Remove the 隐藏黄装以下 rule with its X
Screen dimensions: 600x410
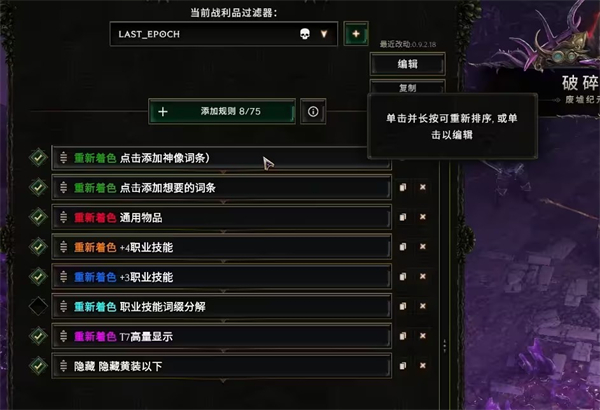(x=423, y=366)
